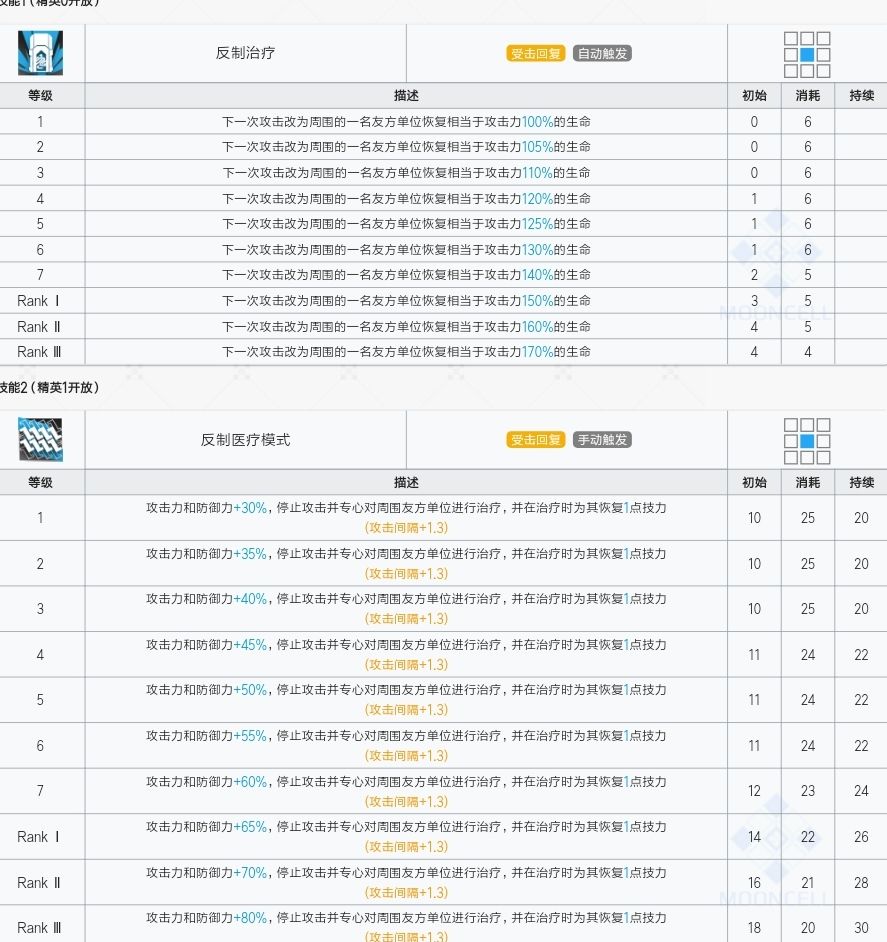
Task: Click 消耗 header in the 反制治疗 table
Action: (808, 96)
